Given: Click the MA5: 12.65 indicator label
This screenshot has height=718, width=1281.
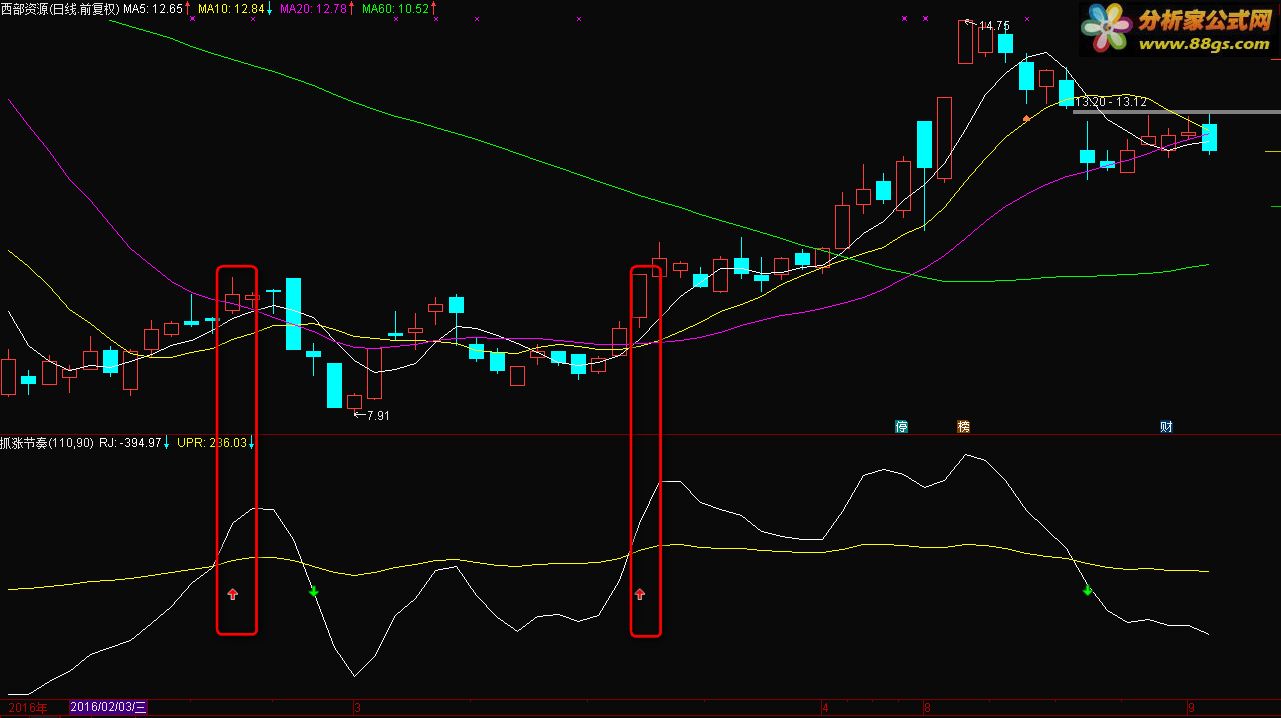Looking at the screenshot, I should (153, 8).
